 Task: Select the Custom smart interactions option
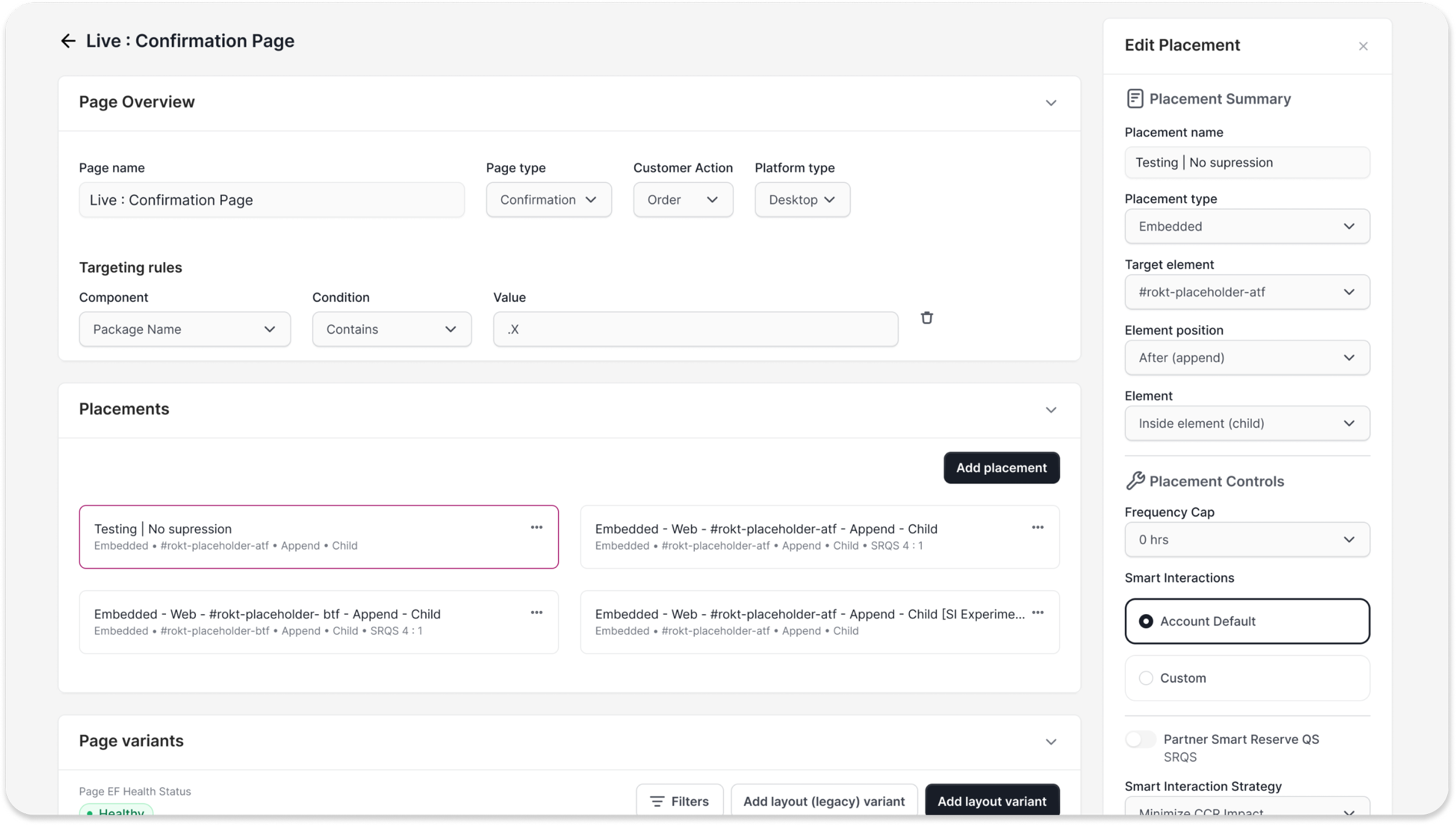pos(1146,678)
